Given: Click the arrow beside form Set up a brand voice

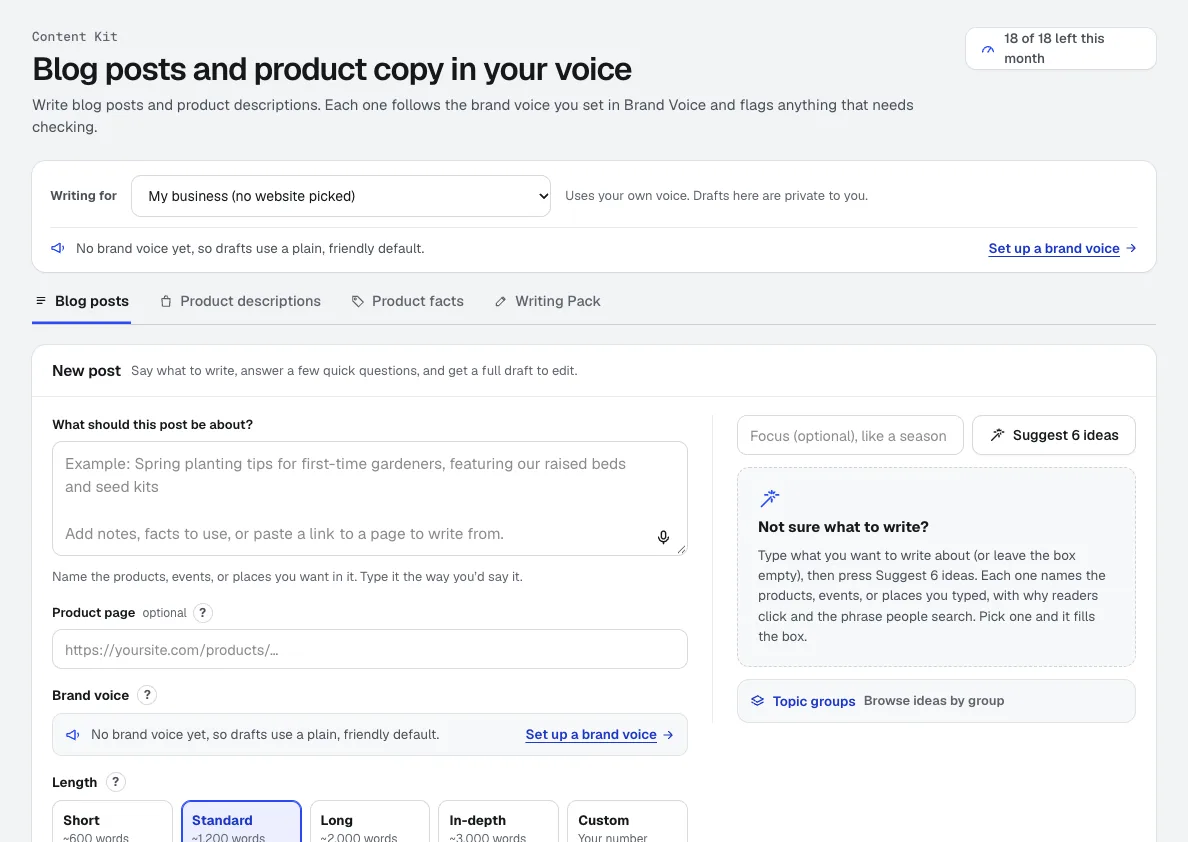Looking at the screenshot, I should pos(668,734).
